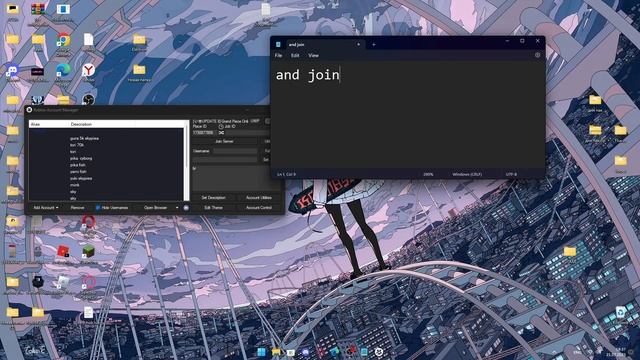Switch to Account Manager via taskbar icon
The image size is (640, 360).
(x=379, y=352)
